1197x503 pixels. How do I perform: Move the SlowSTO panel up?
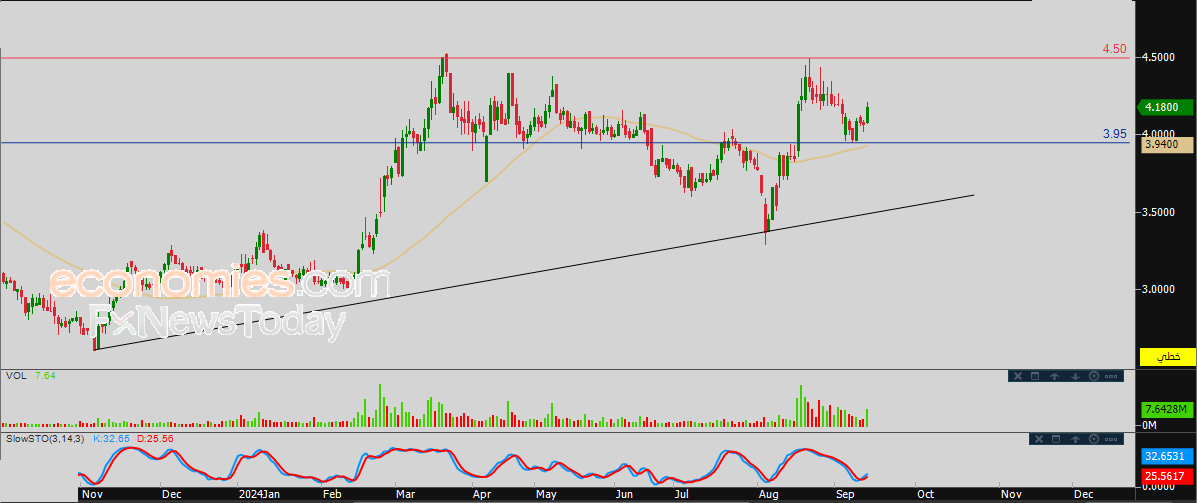(1075, 439)
